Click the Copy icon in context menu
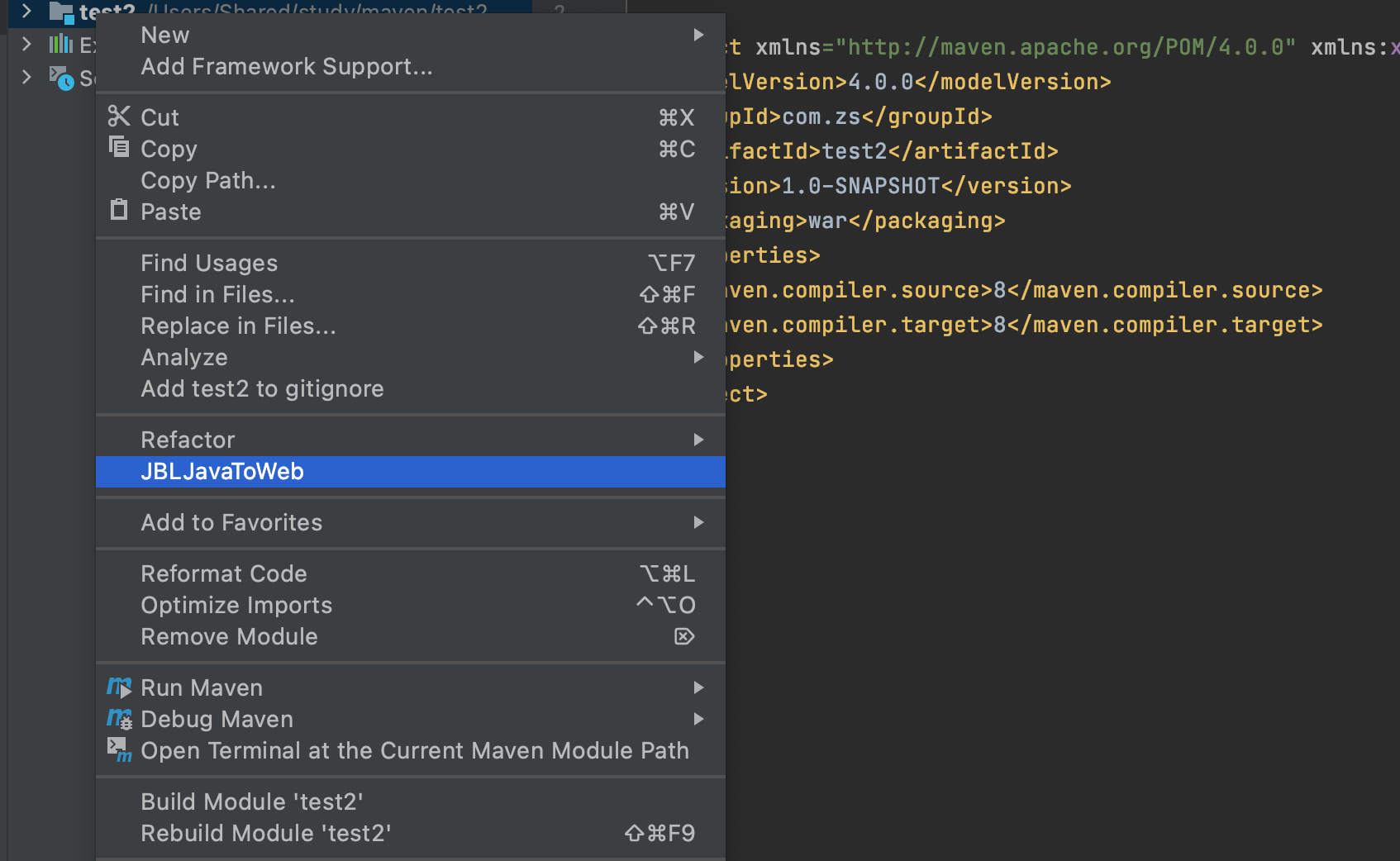This screenshot has width=1400, height=861. tap(119, 147)
